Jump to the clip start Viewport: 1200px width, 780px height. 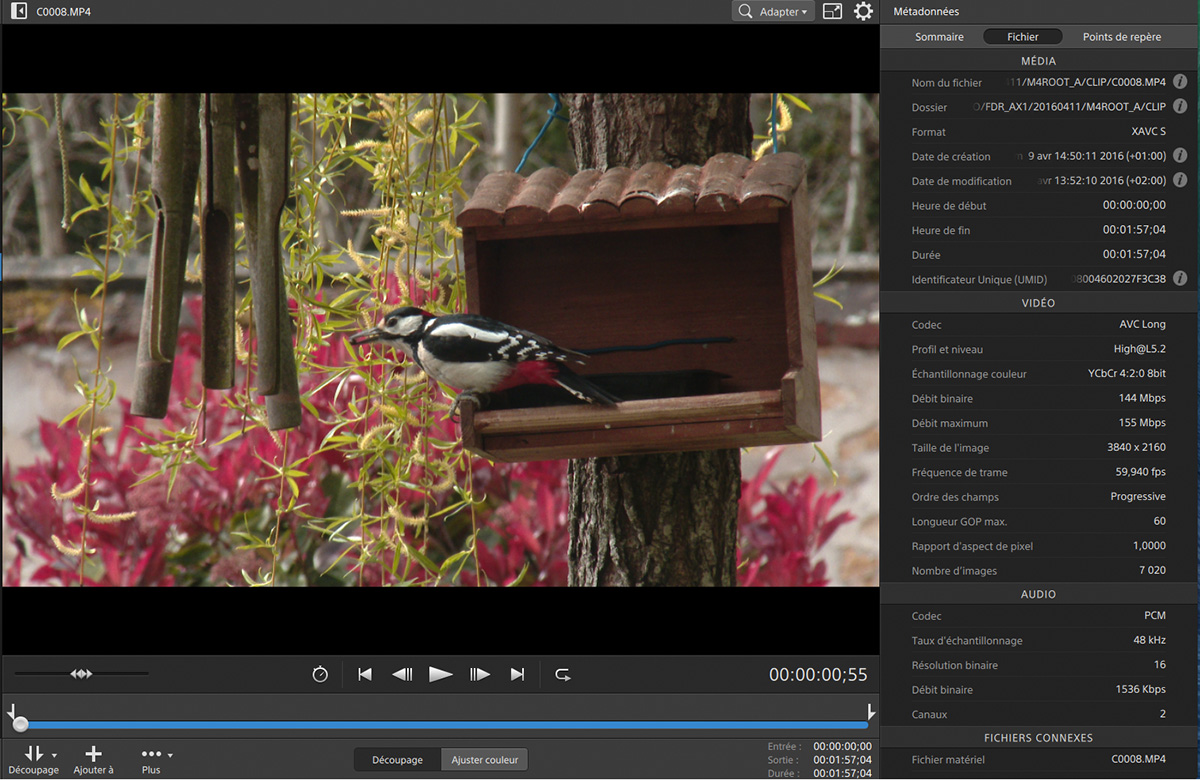[x=365, y=675]
